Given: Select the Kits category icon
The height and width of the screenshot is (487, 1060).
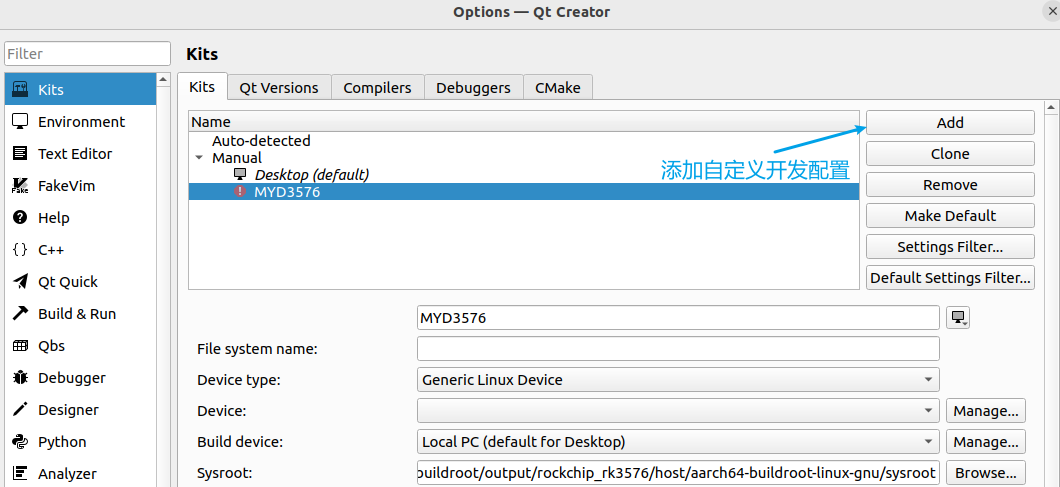Looking at the screenshot, I should (20, 89).
